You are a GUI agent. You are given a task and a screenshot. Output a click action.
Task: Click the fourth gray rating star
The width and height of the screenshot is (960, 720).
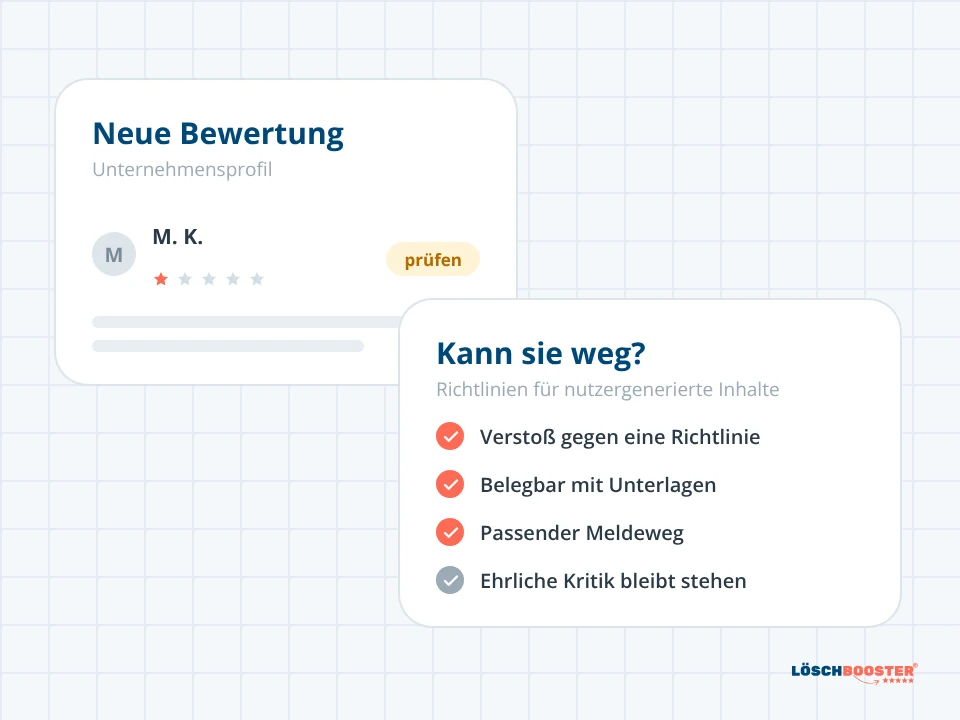click(233, 279)
